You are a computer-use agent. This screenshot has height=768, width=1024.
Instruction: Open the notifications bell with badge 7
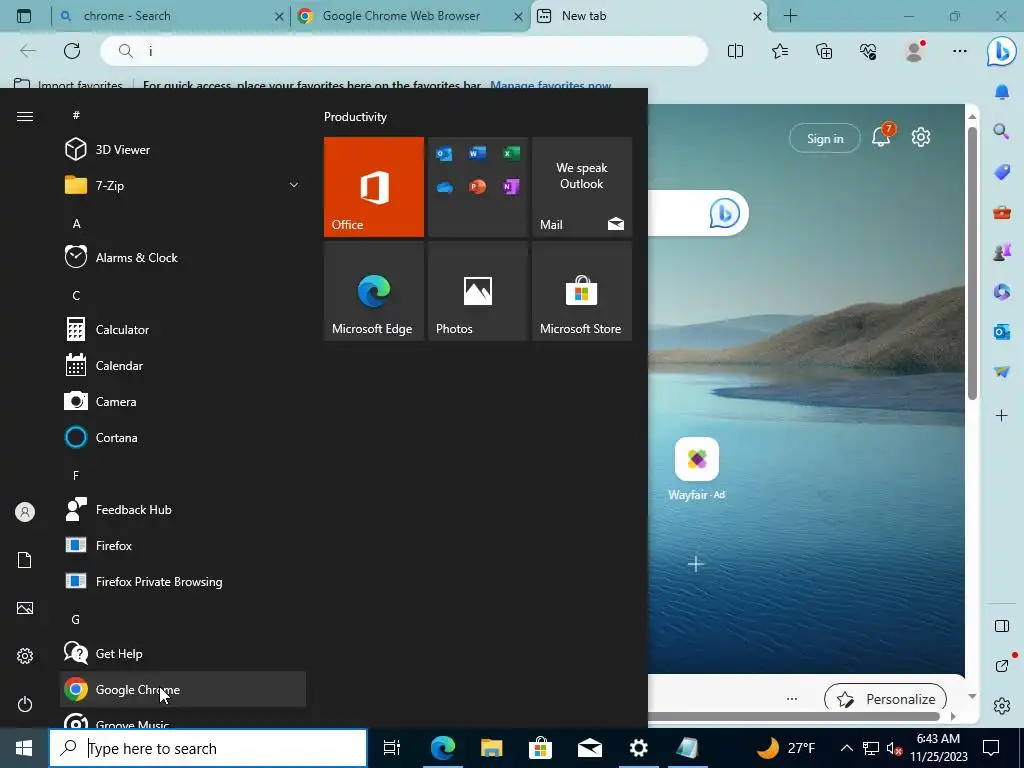(882, 136)
